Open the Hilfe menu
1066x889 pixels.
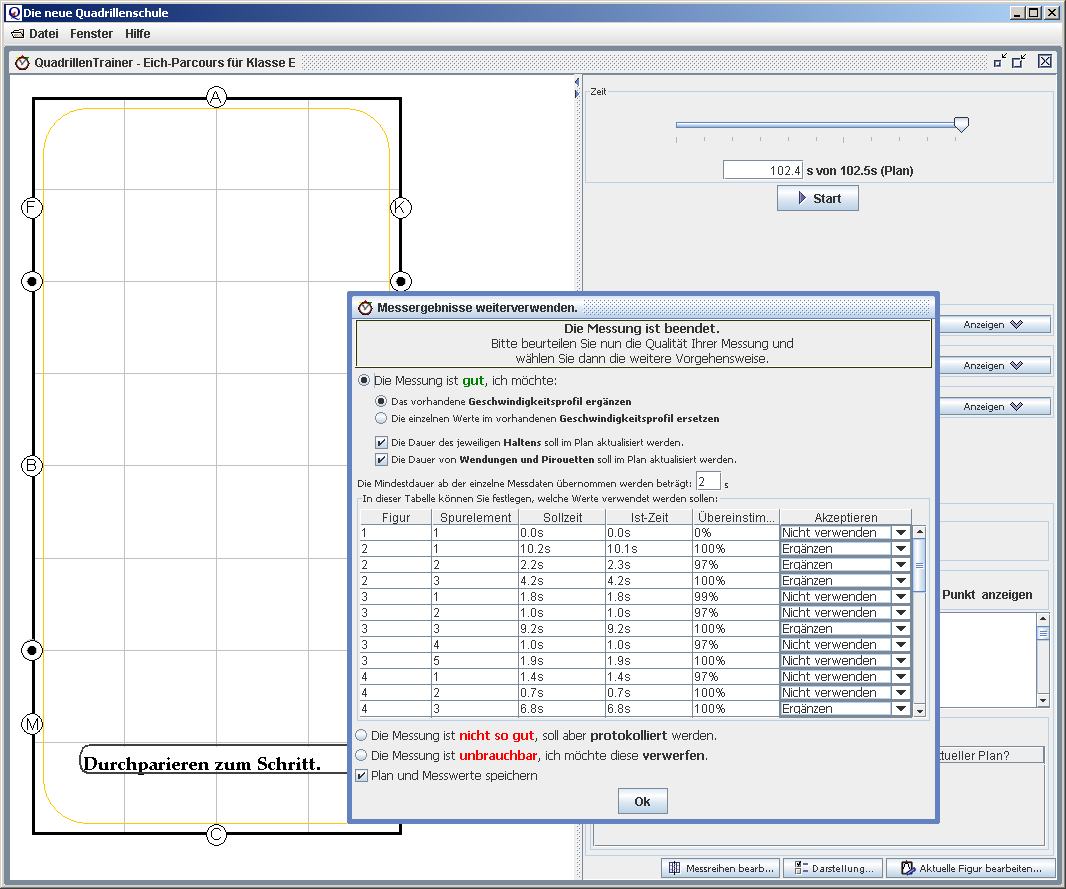point(137,33)
